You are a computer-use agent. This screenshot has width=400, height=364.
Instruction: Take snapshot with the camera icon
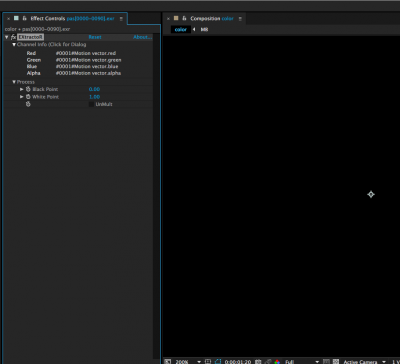pyautogui.click(x=258, y=362)
